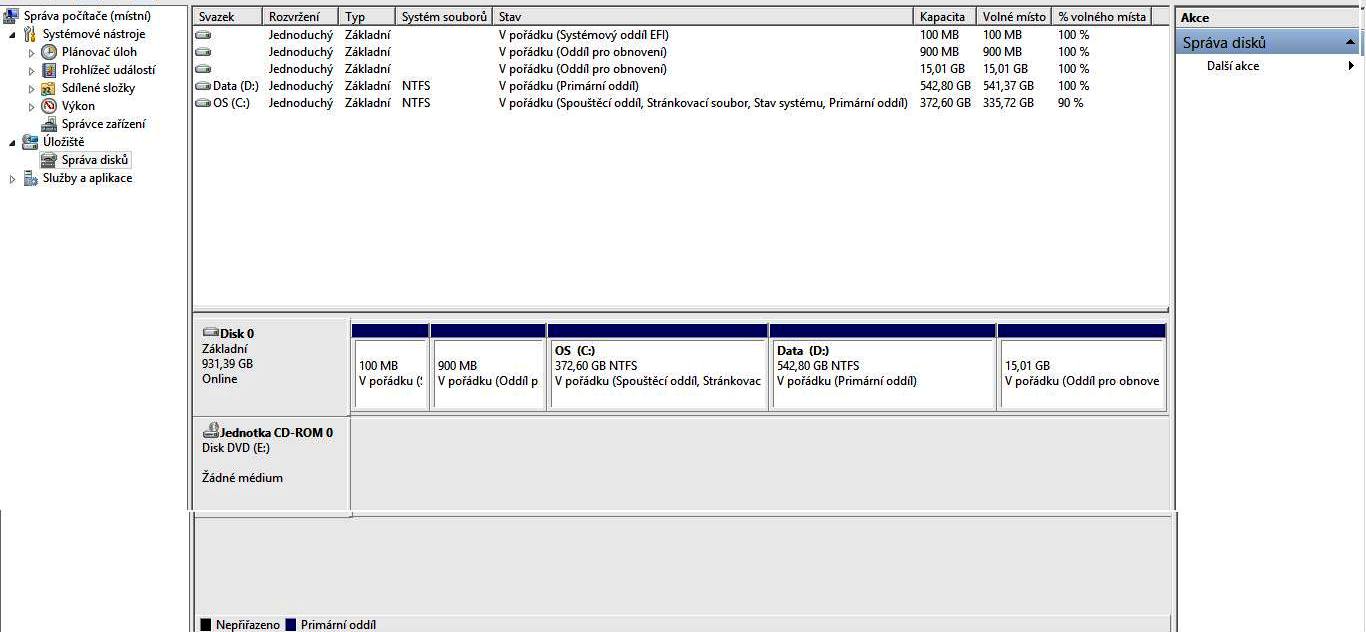Sort by the Systém souborů column header
Viewport: 1366px width, 632px height.
tap(445, 17)
